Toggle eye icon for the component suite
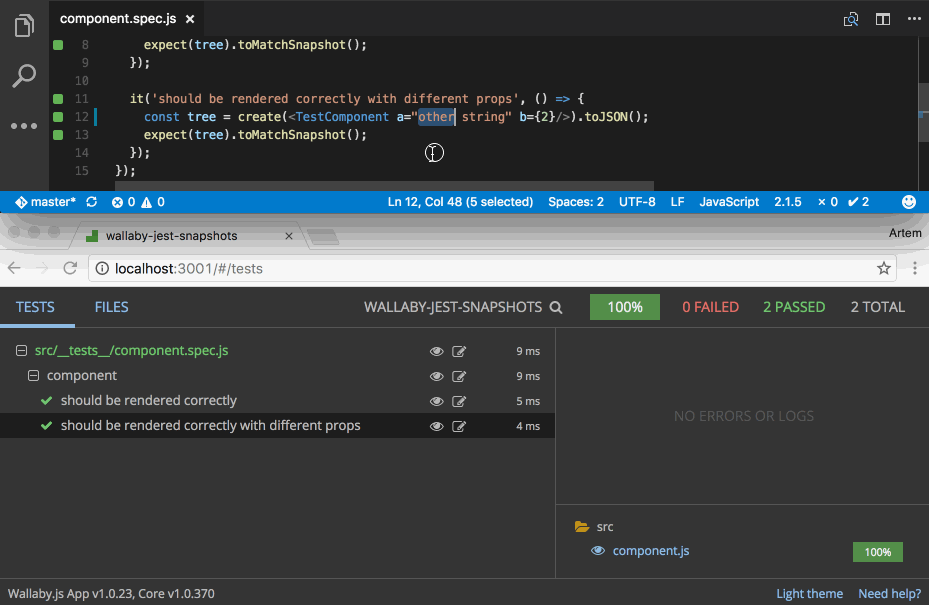 [x=436, y=376]
